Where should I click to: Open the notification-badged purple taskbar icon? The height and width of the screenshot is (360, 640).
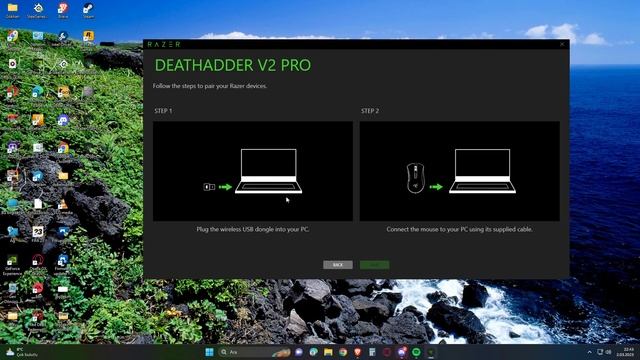pos(402,352)
